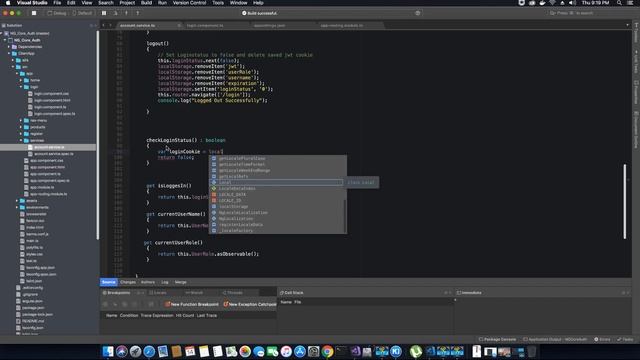Open the Package Console pad

[x=497, y=339]
